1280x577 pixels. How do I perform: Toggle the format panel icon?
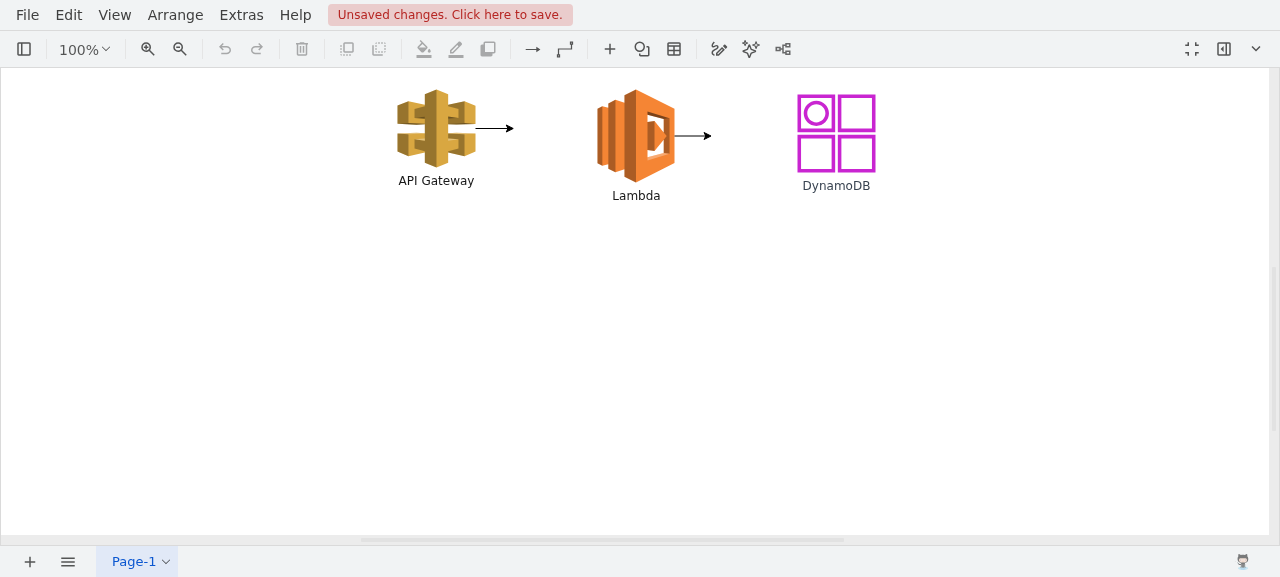(x=1224, y=49)
